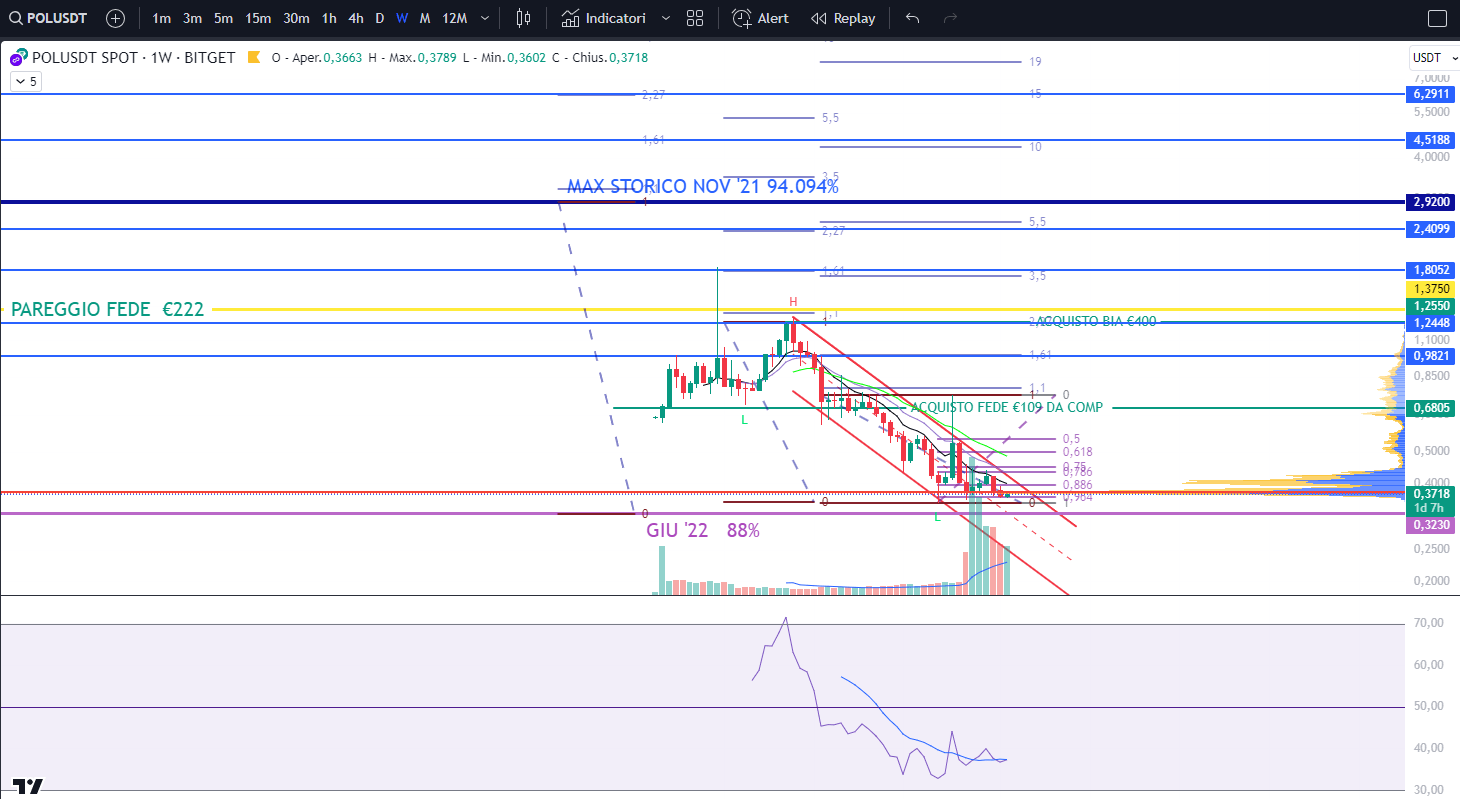Start bar Replay mode
The height and width of the screenshot is (799, 1460).
(x=843, y=18)
